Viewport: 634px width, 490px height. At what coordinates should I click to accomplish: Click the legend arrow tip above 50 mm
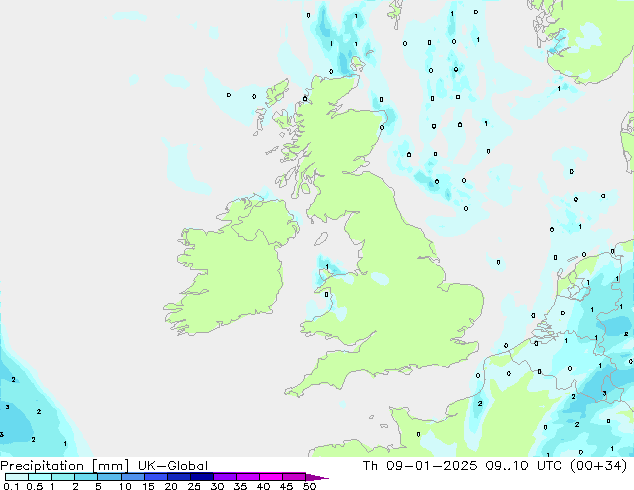point(317,477)
